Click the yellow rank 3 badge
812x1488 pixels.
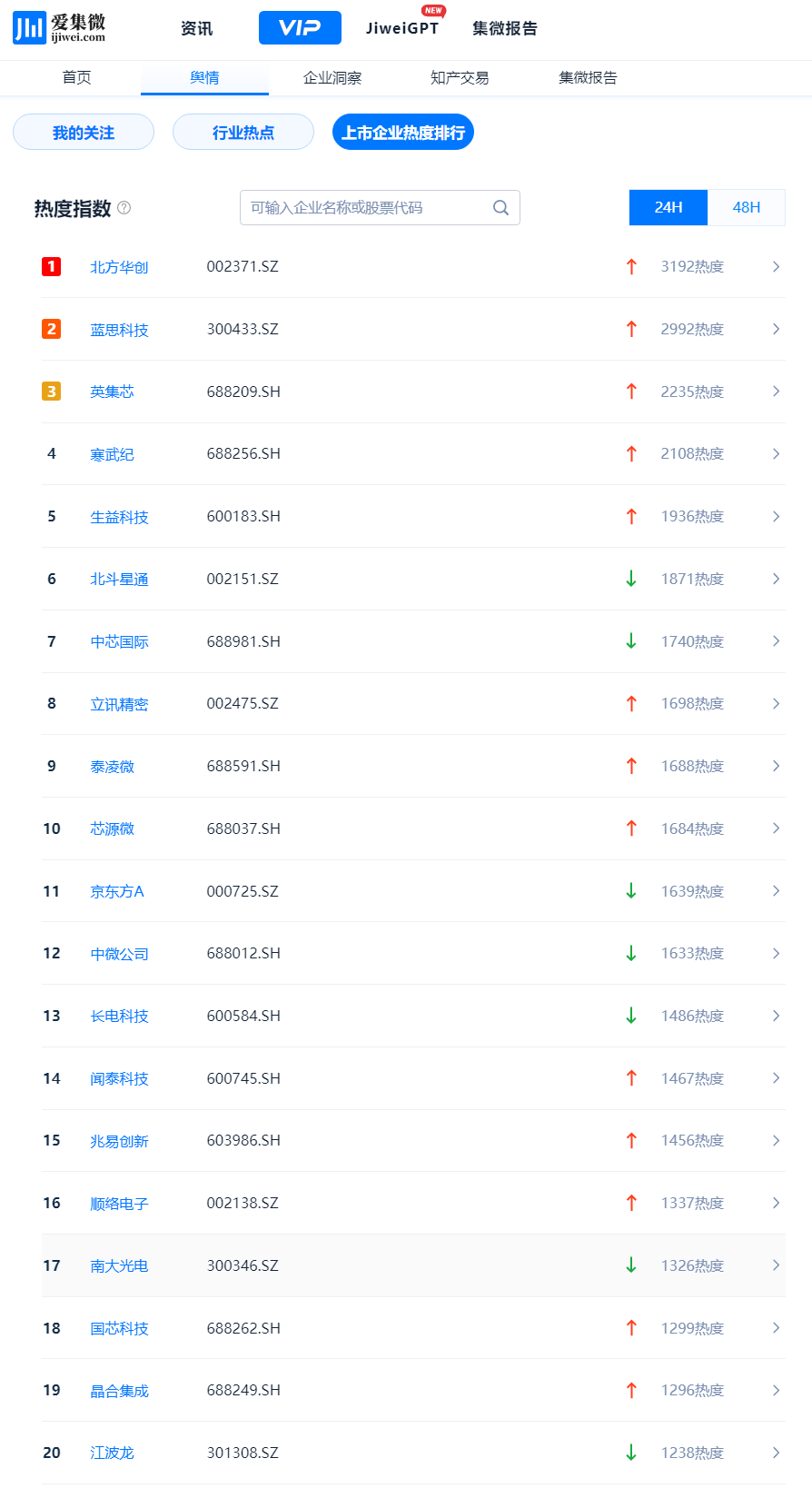click(x=52, y=392)
